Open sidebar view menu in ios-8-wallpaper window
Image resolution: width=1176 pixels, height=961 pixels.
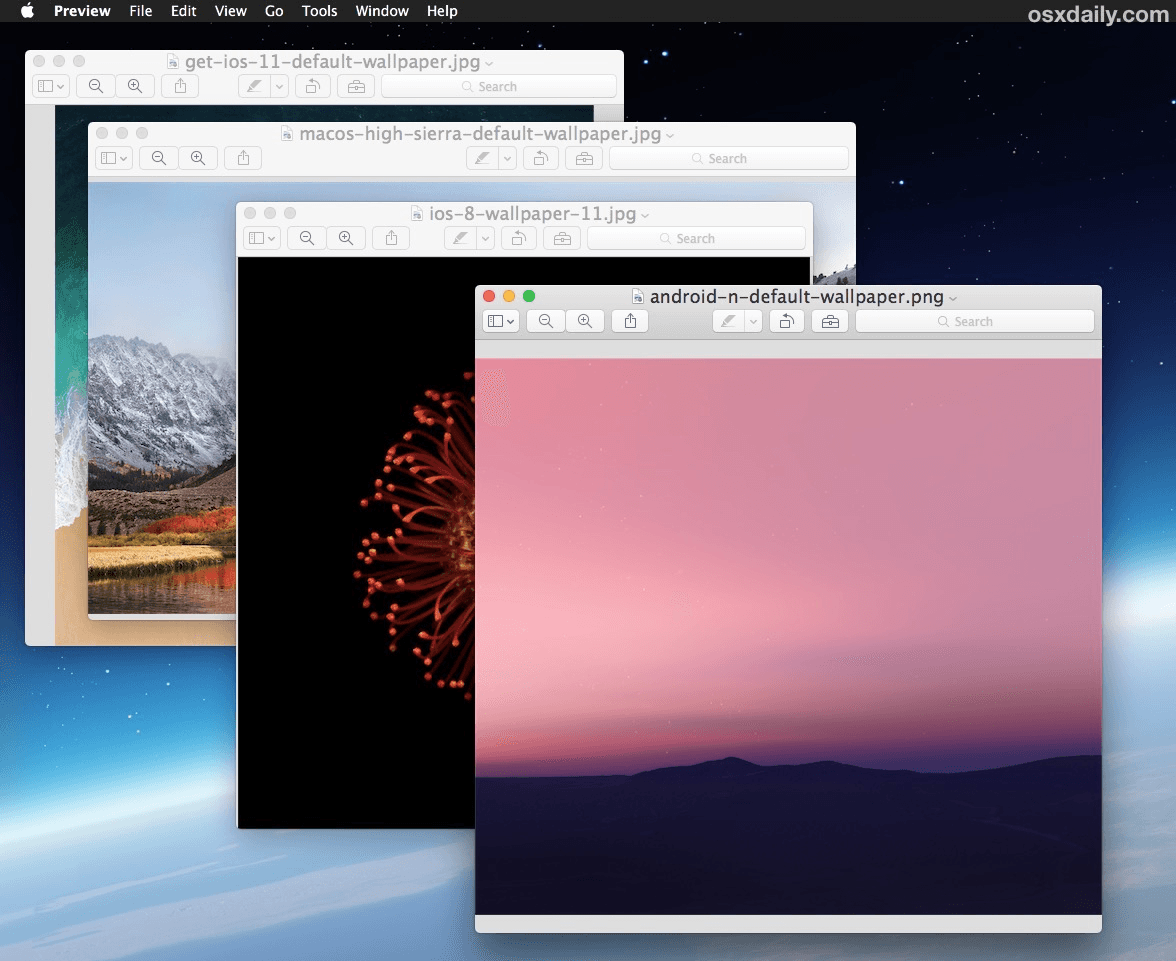point(262,238)
